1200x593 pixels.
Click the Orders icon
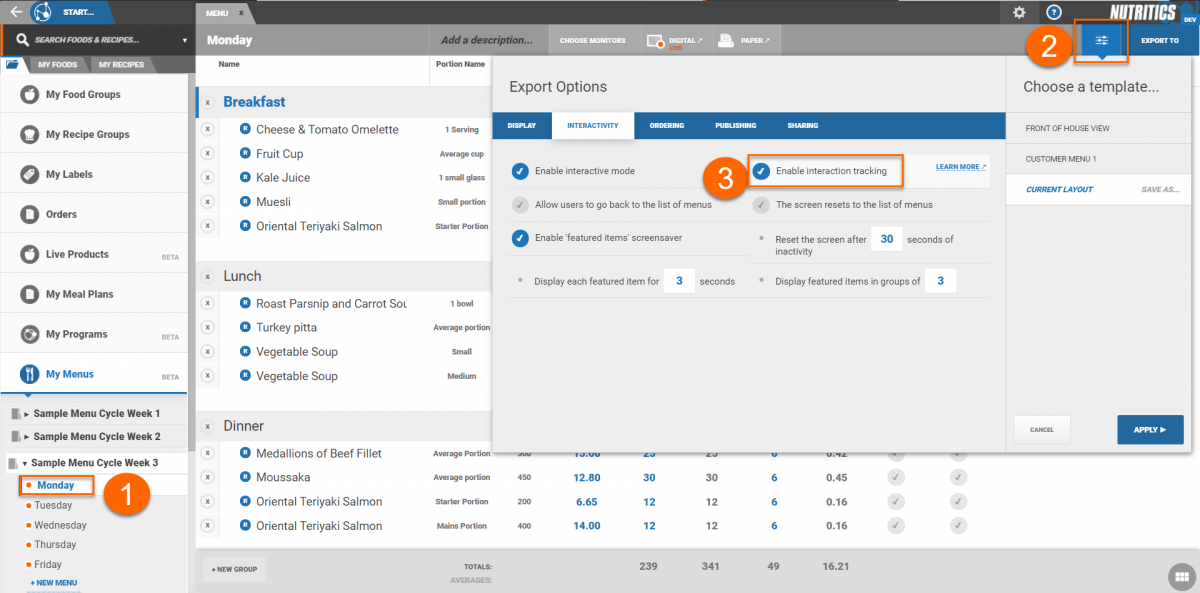(x=30, y=214)
